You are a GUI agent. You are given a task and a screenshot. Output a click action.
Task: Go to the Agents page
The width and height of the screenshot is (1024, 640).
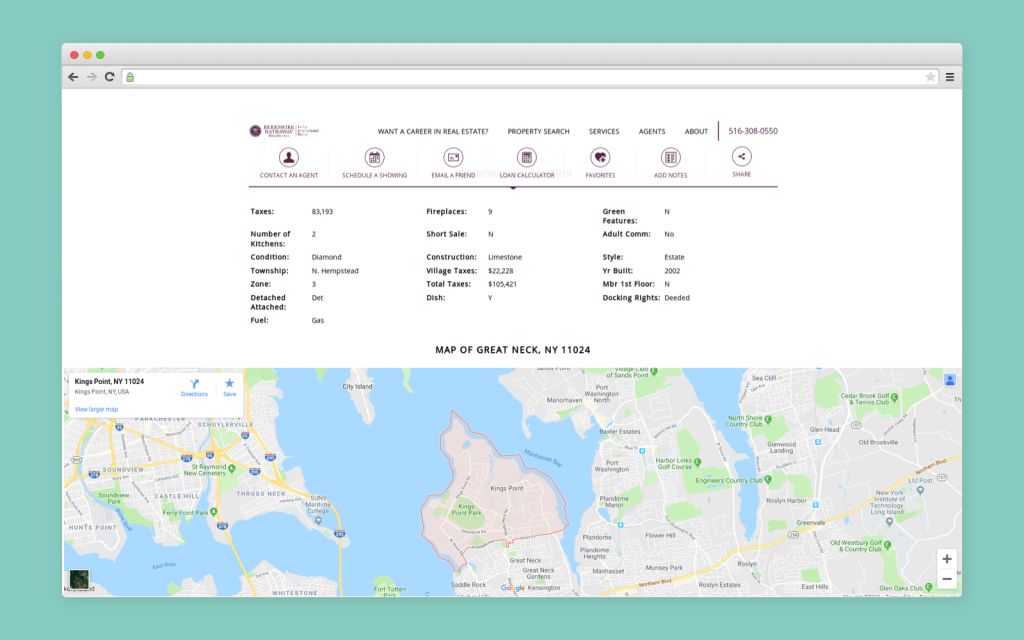[652, 132]
